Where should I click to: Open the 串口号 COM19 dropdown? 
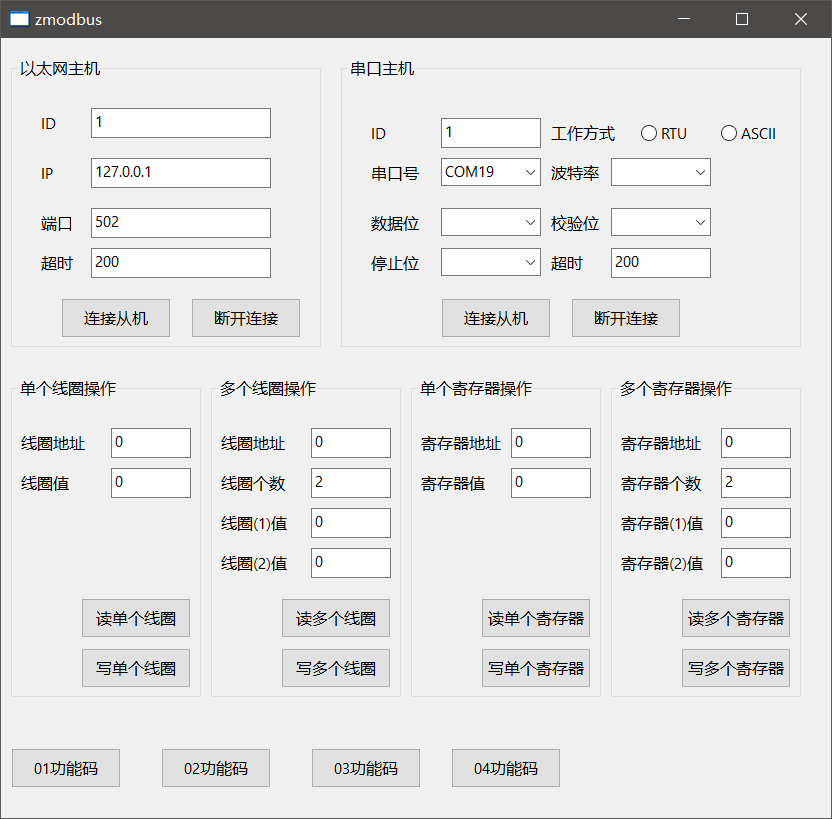tap(491, 172)
